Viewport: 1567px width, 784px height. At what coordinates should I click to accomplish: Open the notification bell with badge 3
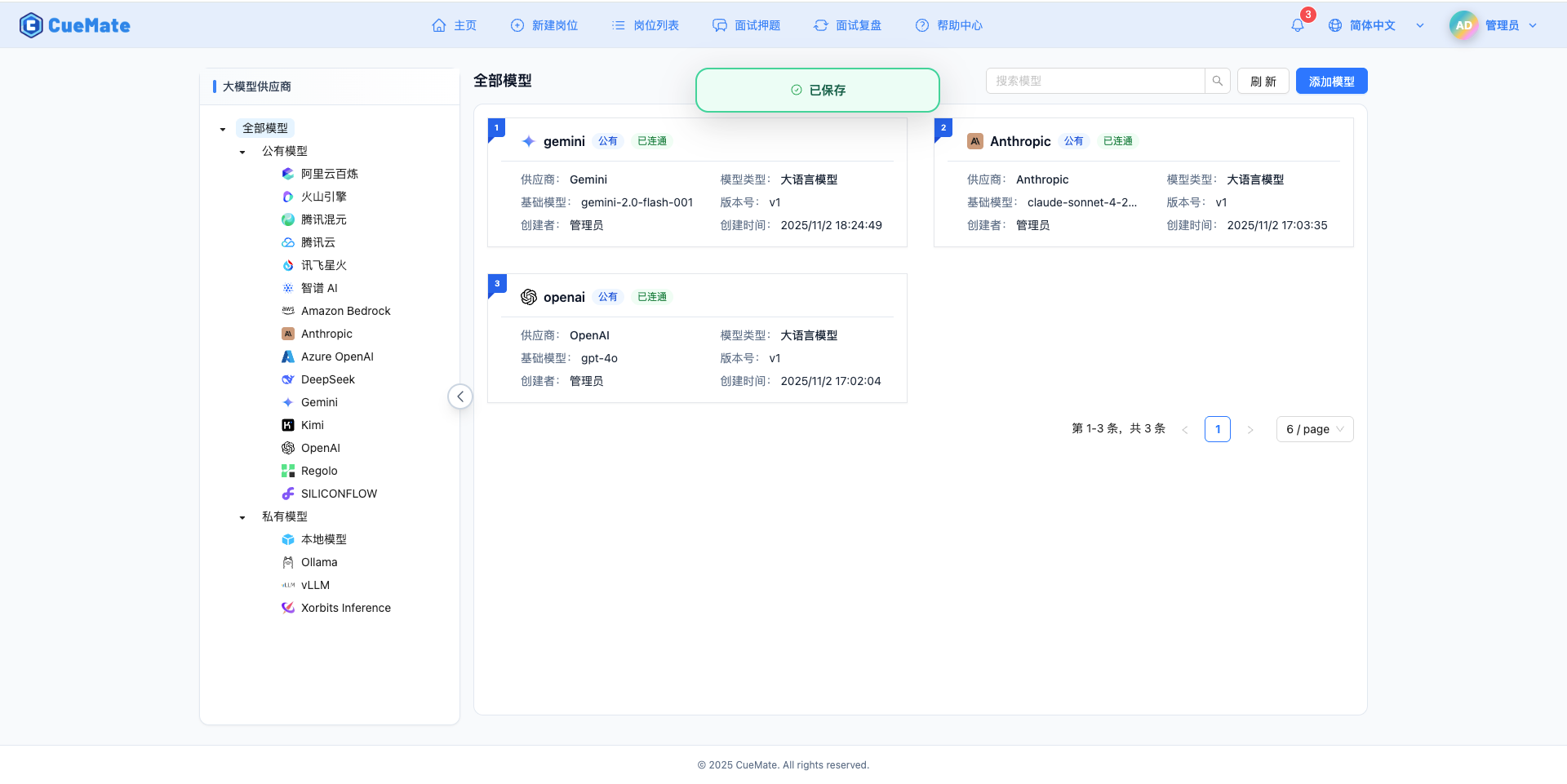click(x=1297, y=25)
